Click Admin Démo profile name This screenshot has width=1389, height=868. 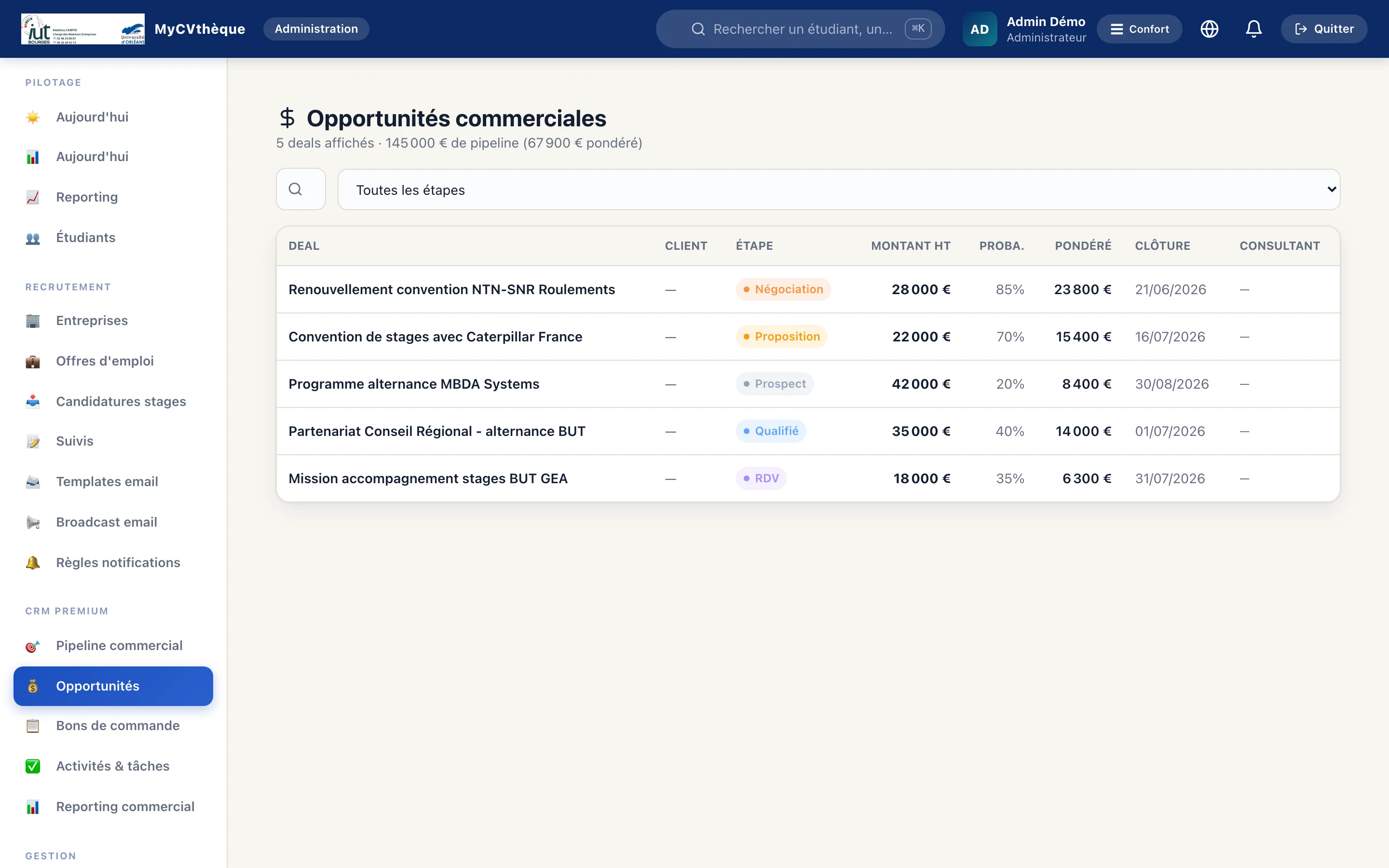[x=1046, y=21]
